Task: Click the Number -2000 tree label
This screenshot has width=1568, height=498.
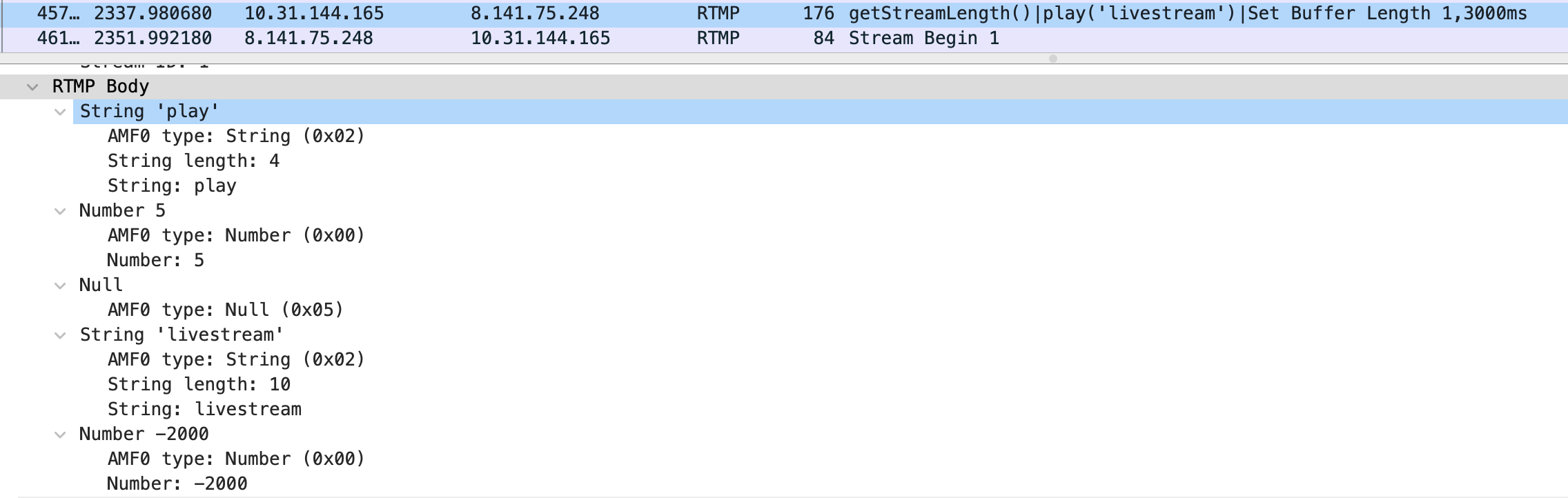Action: pos(144,435)
